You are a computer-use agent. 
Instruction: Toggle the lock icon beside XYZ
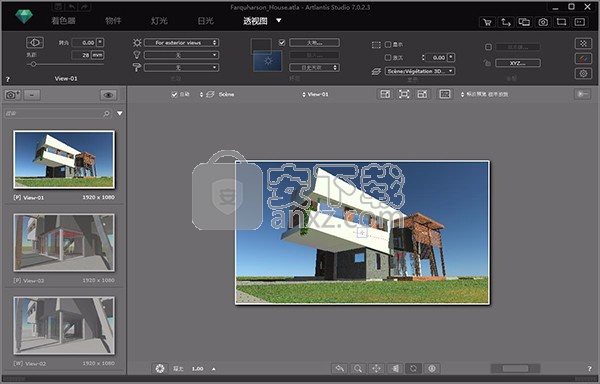[487, 63]
